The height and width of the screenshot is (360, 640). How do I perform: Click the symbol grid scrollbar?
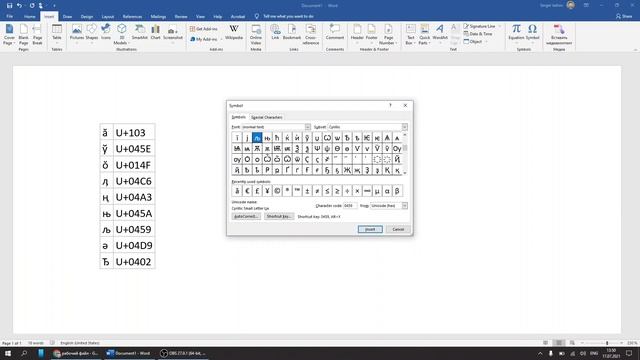point(404,154)
